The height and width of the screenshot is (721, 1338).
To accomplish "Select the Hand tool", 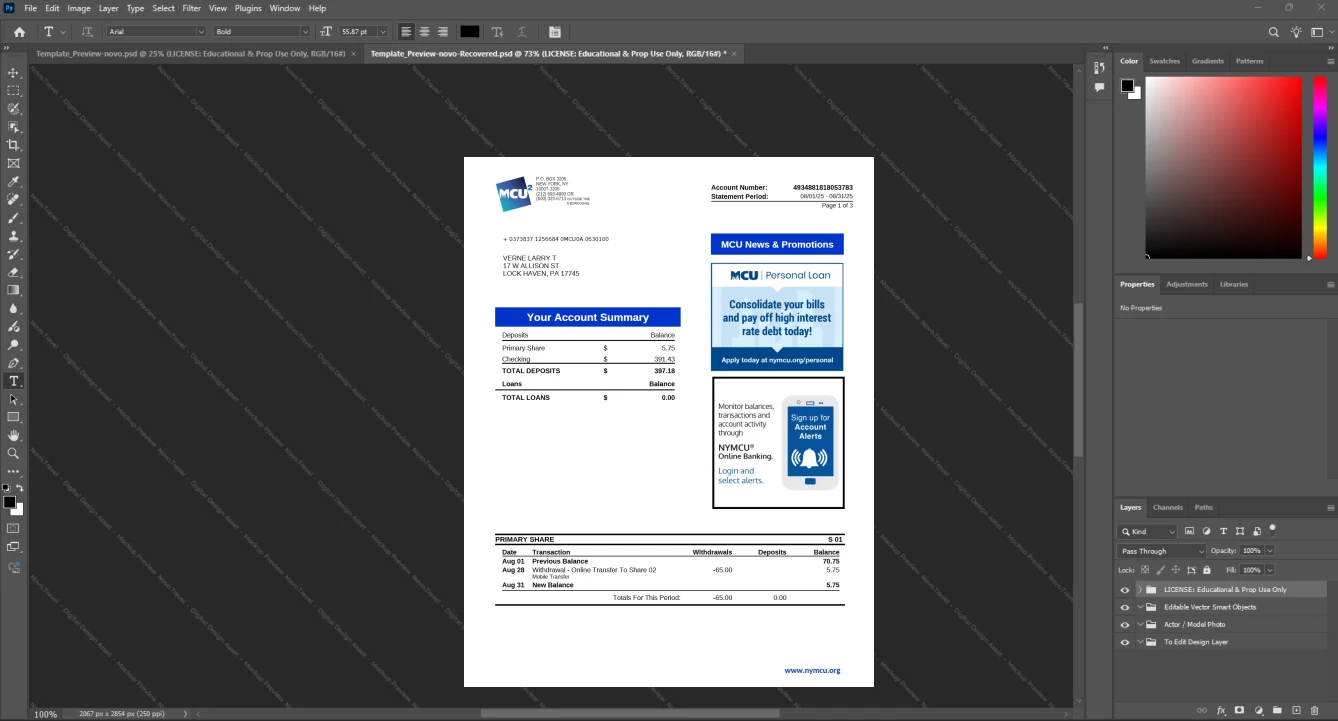I will pos(13,435).
